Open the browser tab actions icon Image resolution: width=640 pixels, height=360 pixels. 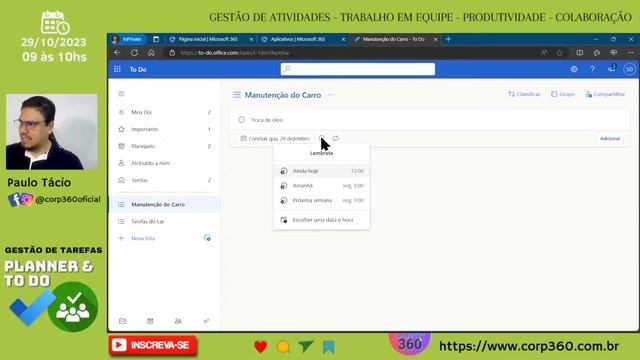156,39
